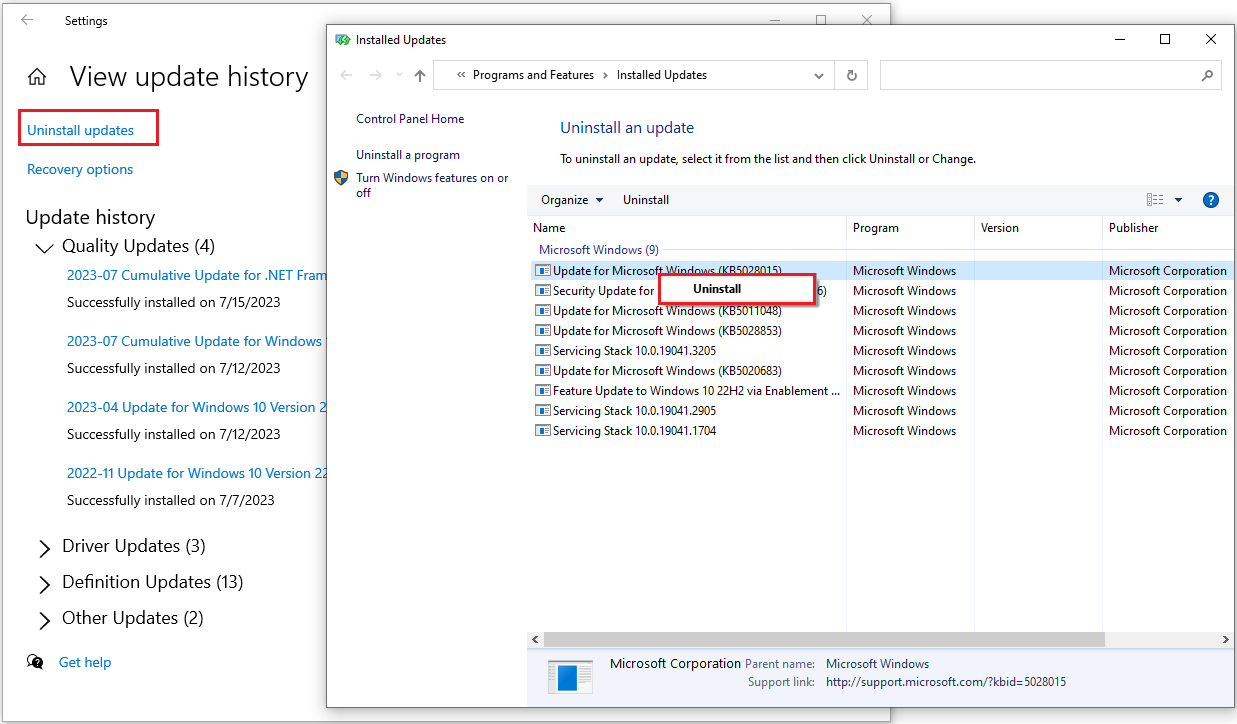This screenshot has height=724, width=1237.
Task: Sort by the Name column header
Action: point(686,228)
